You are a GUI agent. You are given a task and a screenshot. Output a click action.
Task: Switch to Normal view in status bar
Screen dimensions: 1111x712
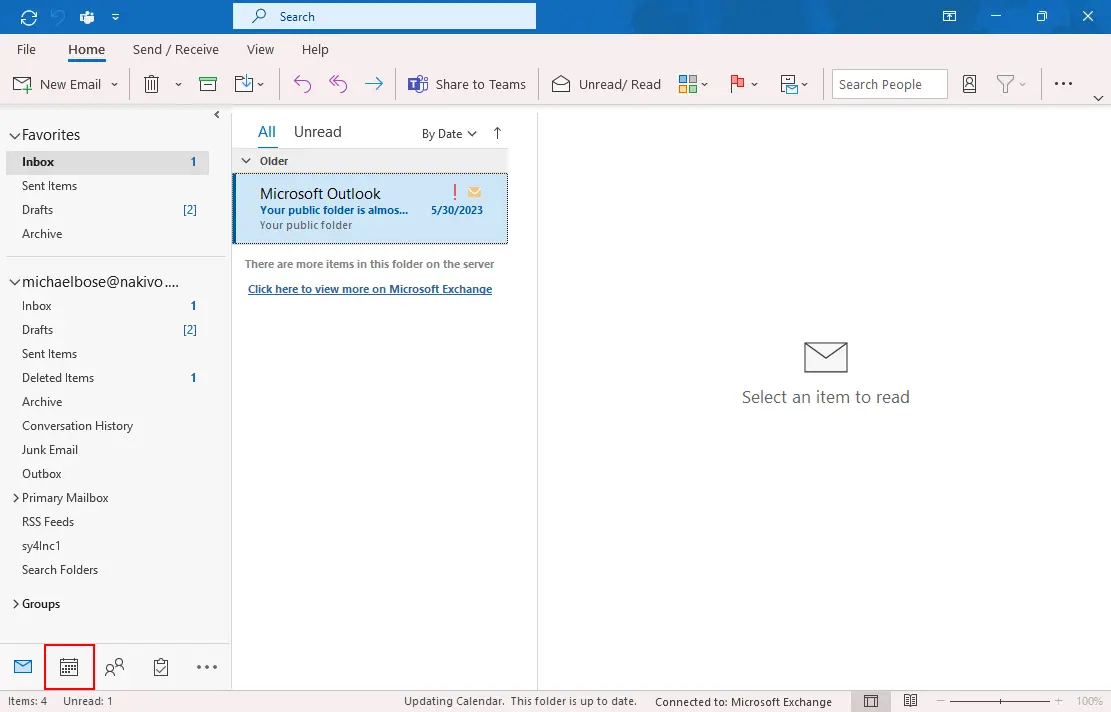[x=871, y=701]
